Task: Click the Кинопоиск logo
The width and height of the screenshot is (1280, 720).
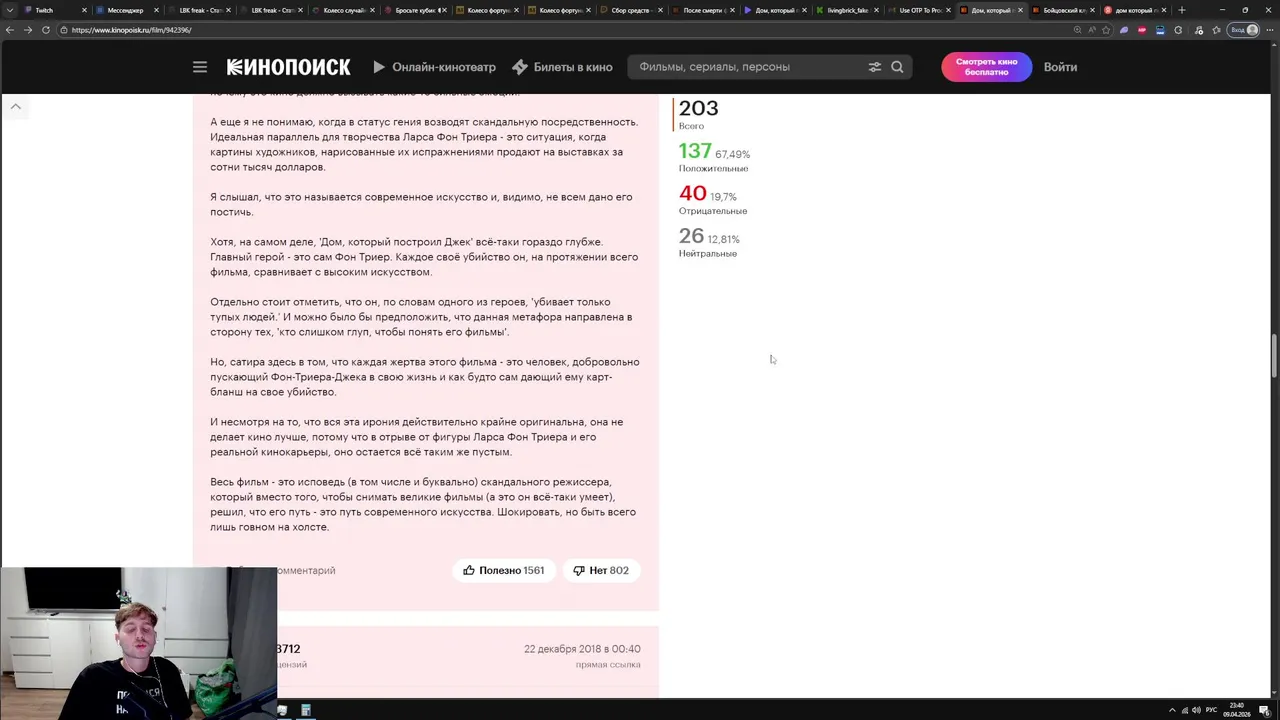Action: [288, 67]
